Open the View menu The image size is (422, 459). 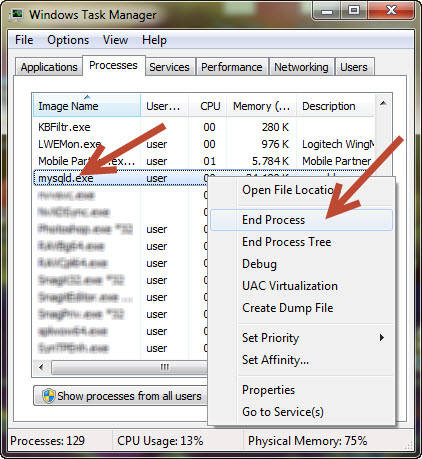[x=115, y=40]
